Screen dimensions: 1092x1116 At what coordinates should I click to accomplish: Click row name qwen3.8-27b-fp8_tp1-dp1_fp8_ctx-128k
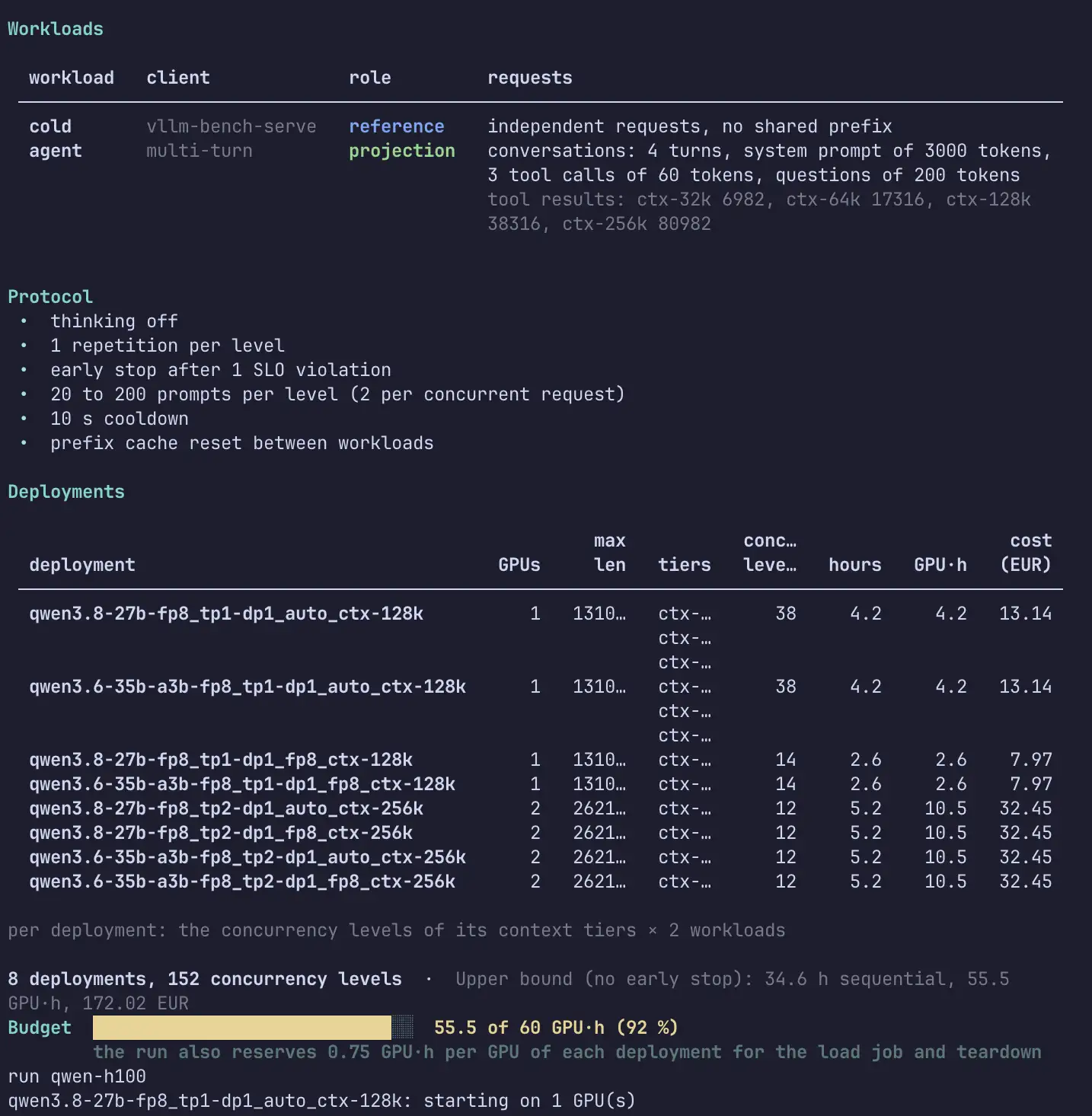tap(221, 760)
